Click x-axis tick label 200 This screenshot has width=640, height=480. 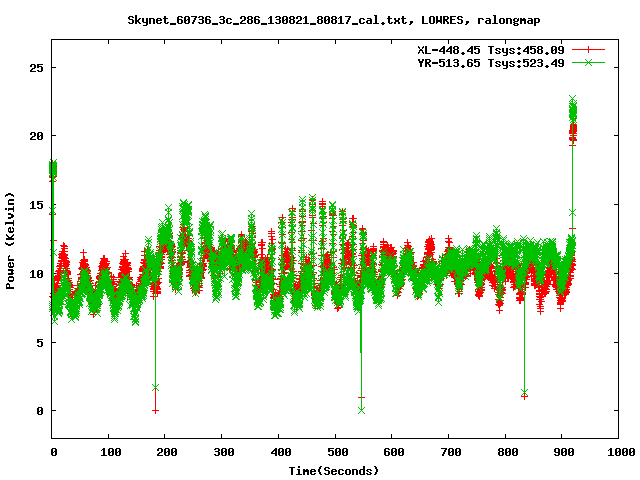coord(167,452)
